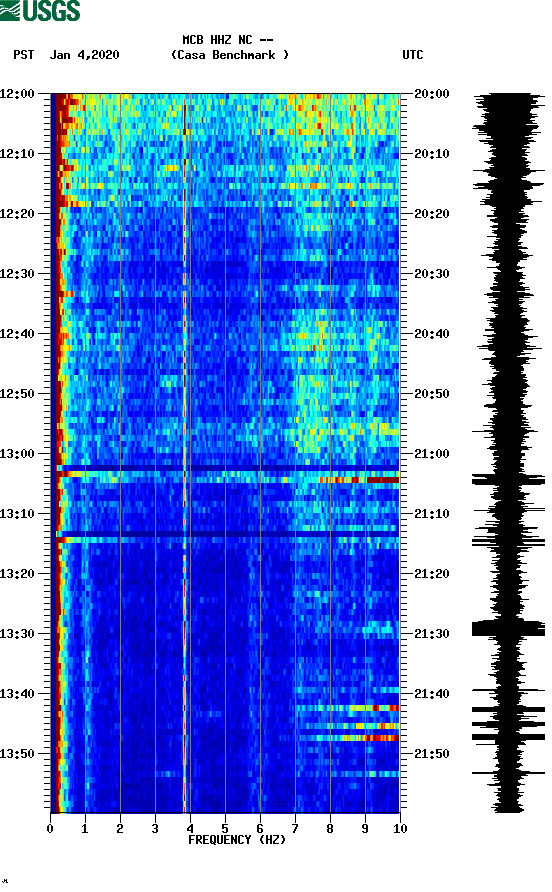
Task: Click the '1' frequency axis tick label
Action: [x=85, y=829]
